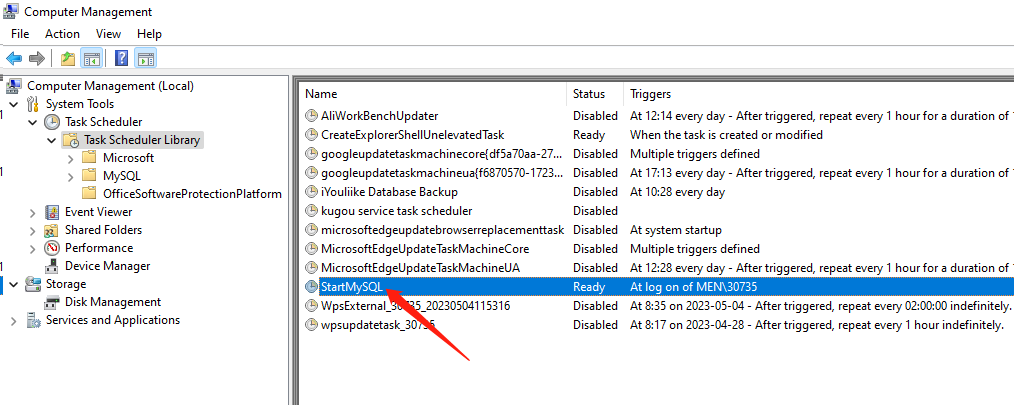
Task: Toggle the Show/Hide Console Tree icon
Action: [x=91, y=58]
